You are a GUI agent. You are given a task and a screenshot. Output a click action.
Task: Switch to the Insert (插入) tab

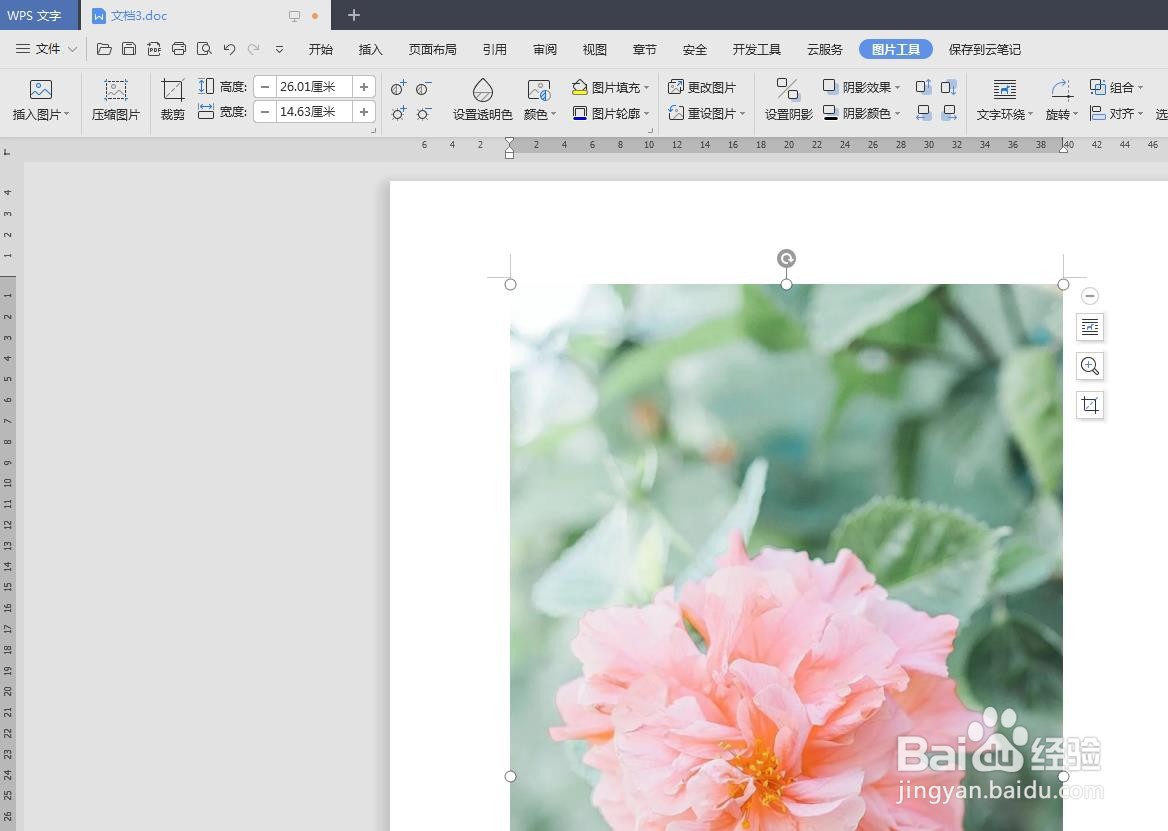[370, 49]
